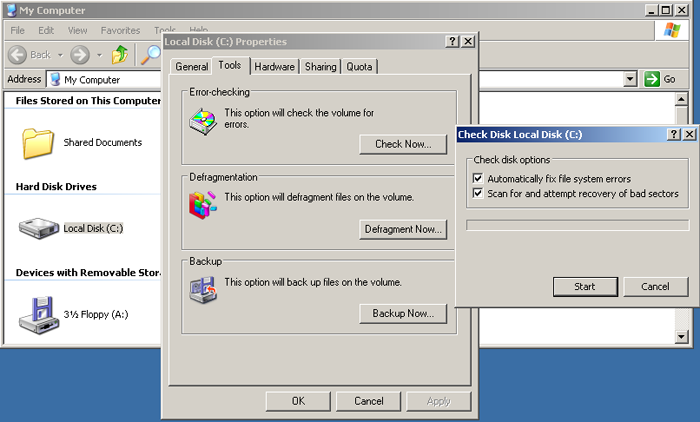Open the View menu in My Computer
Viewport: 700px width, 422px height.
[77, 30]
